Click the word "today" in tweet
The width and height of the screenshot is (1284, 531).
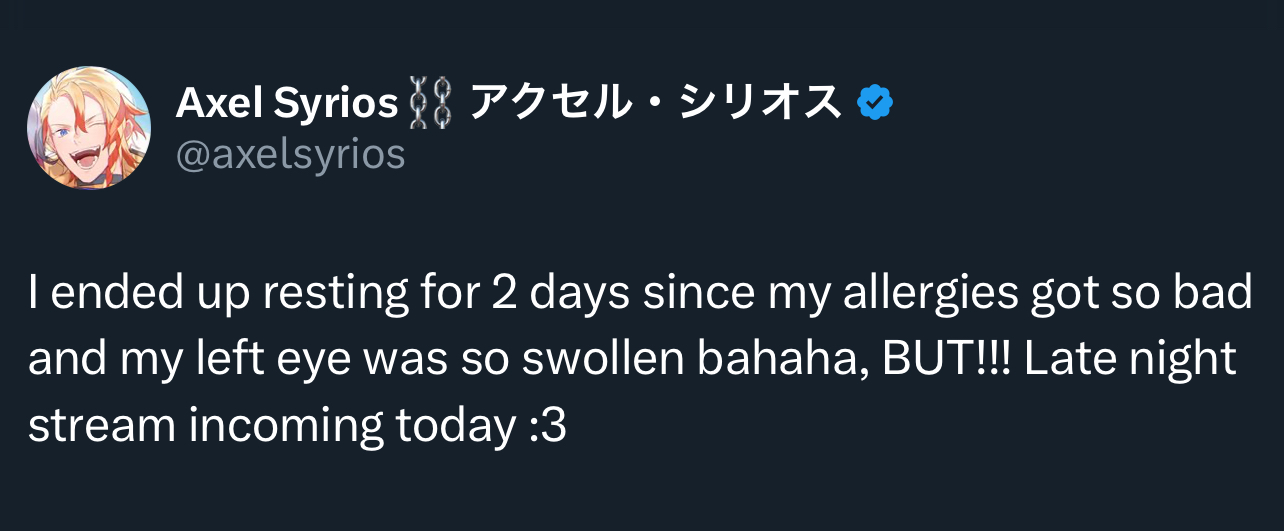[x=454, y=426]
